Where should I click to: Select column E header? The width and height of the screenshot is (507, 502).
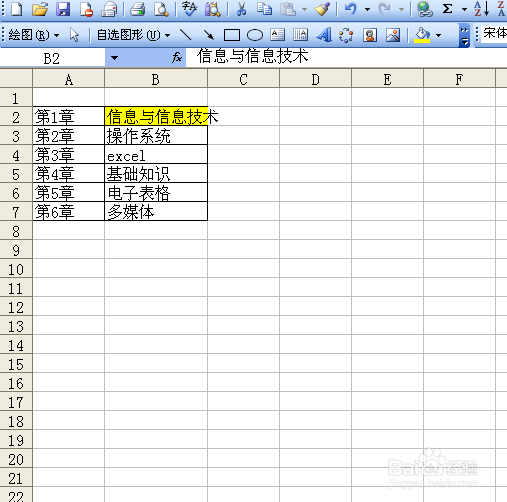tap(387, 79)
